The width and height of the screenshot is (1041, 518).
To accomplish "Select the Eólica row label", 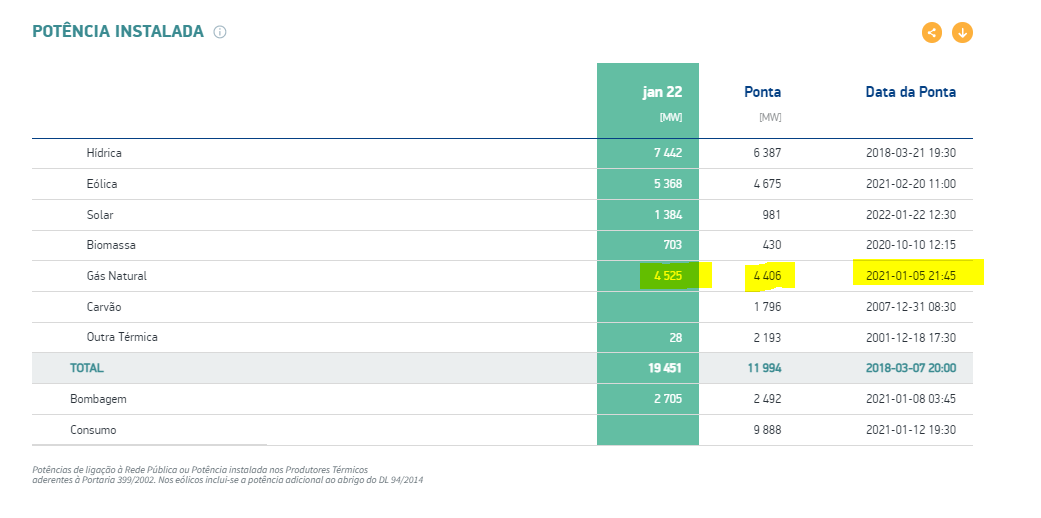I will (102, 184).
